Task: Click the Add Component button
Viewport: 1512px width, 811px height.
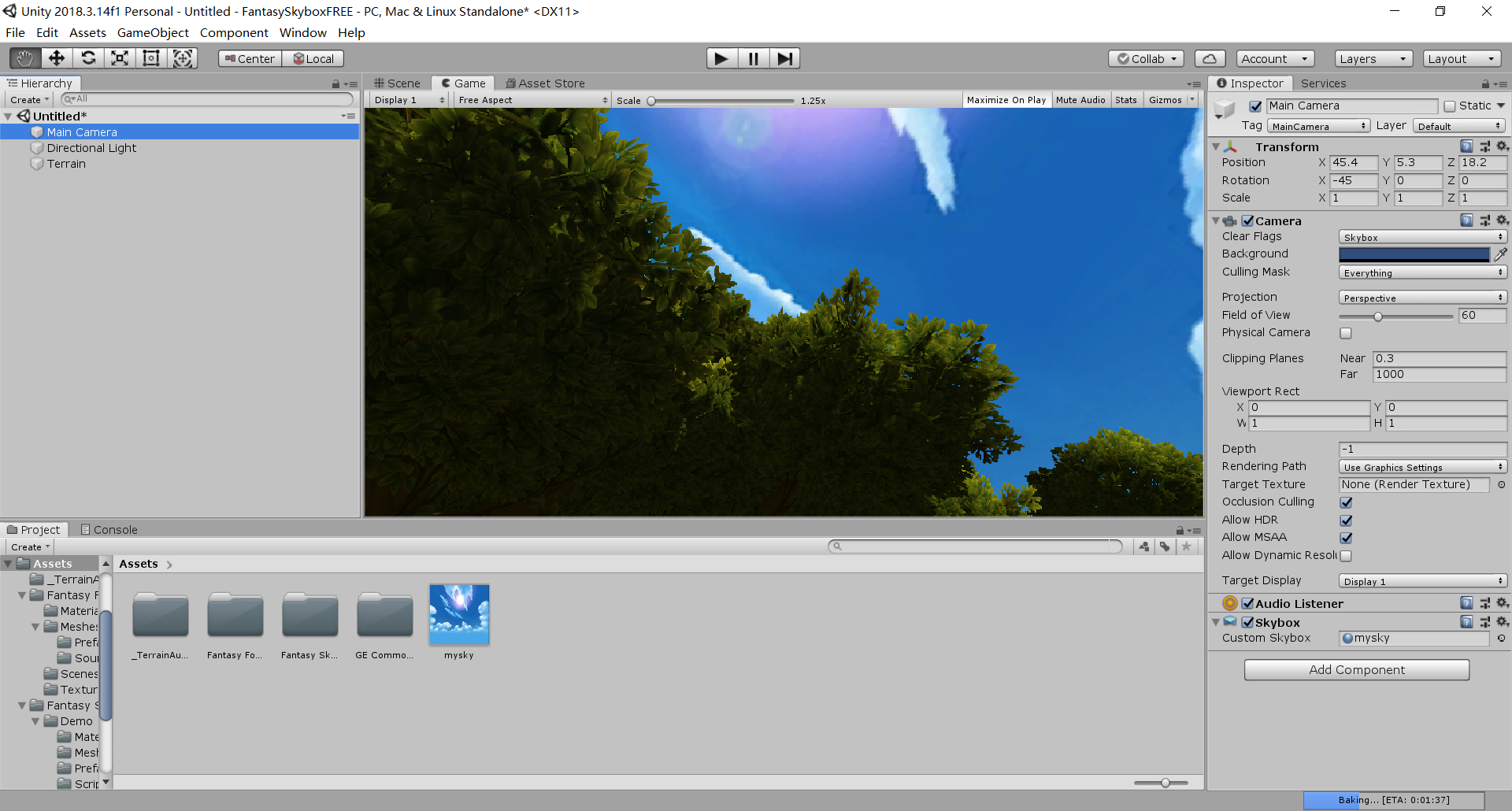Action: (1356, 669)
